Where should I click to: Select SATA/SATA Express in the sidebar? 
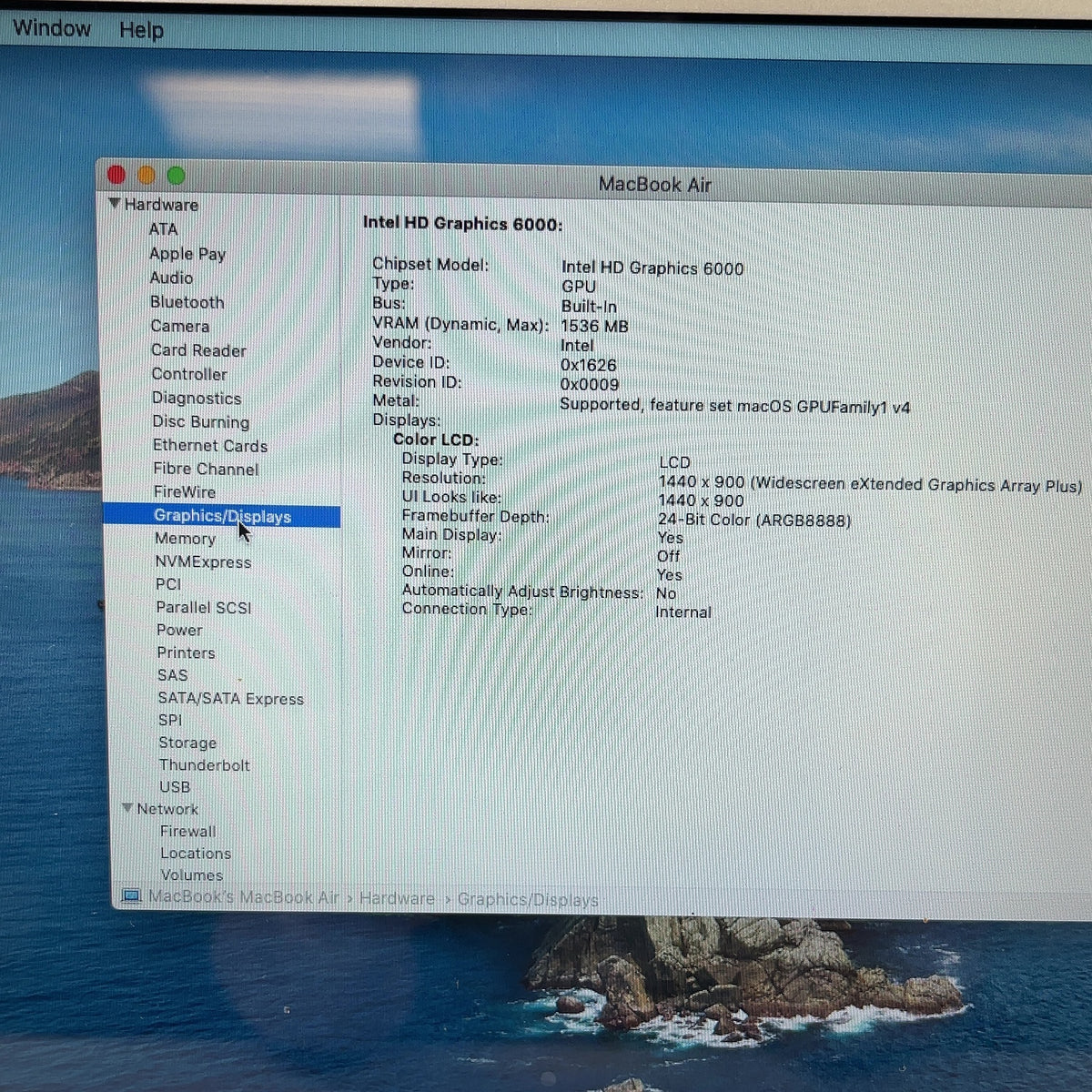(231, 699)
